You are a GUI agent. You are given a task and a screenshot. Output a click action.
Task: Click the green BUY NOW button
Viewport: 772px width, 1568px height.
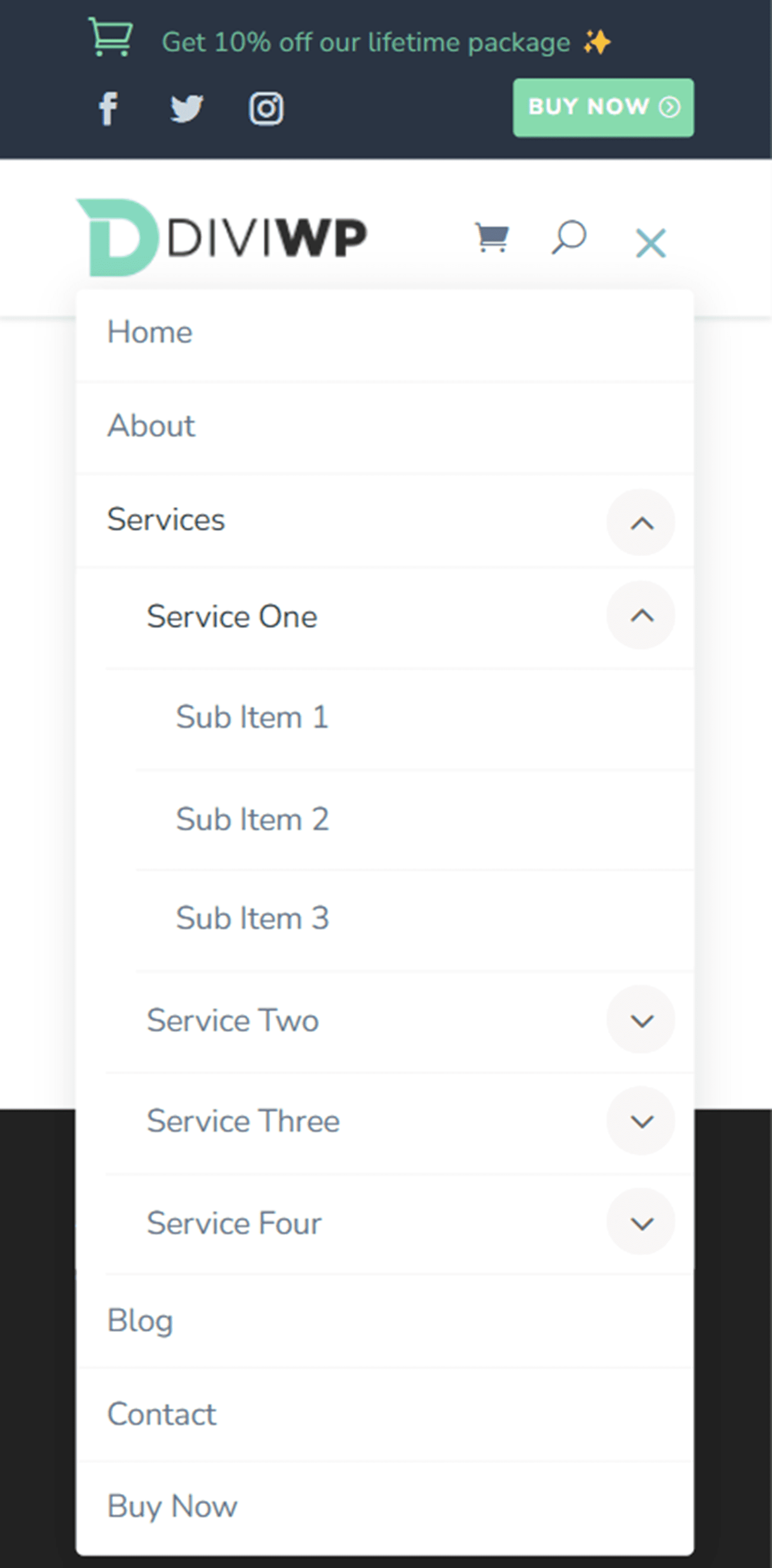click(x=603, y=107)
